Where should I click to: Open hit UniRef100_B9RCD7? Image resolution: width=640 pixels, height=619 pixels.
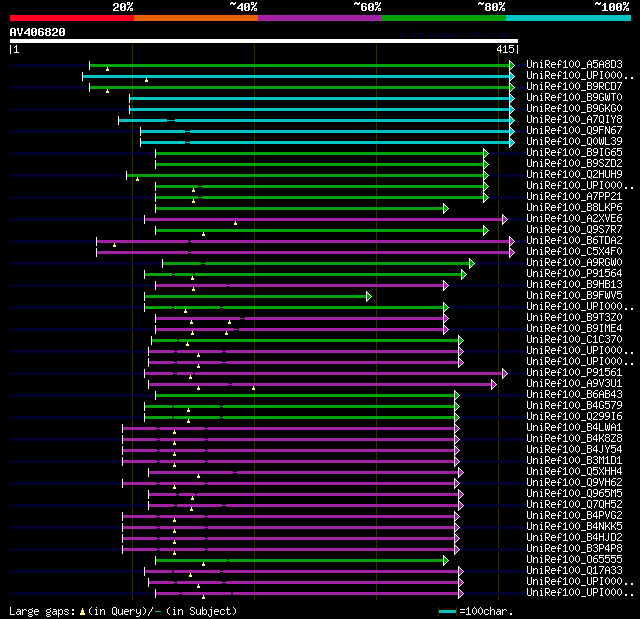574,87
